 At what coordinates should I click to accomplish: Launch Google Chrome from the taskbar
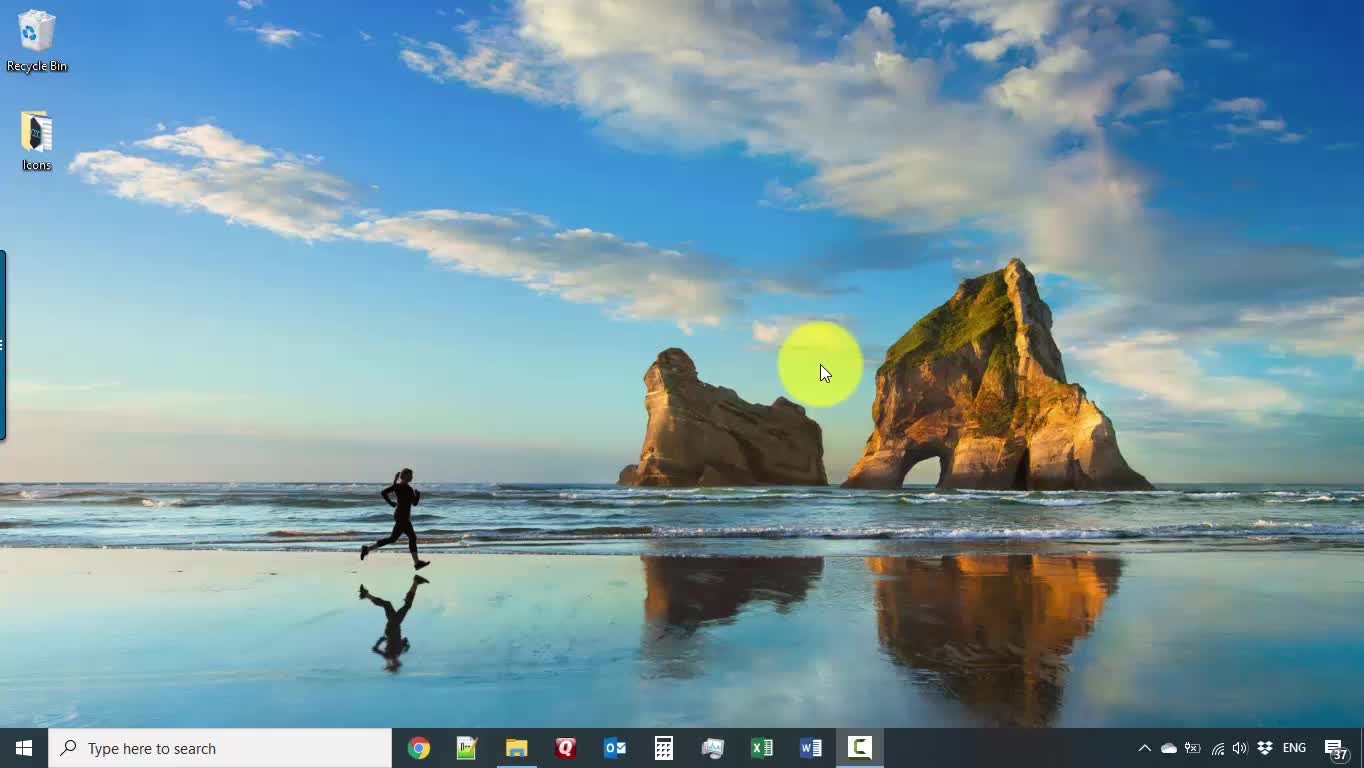pos(418,748)
